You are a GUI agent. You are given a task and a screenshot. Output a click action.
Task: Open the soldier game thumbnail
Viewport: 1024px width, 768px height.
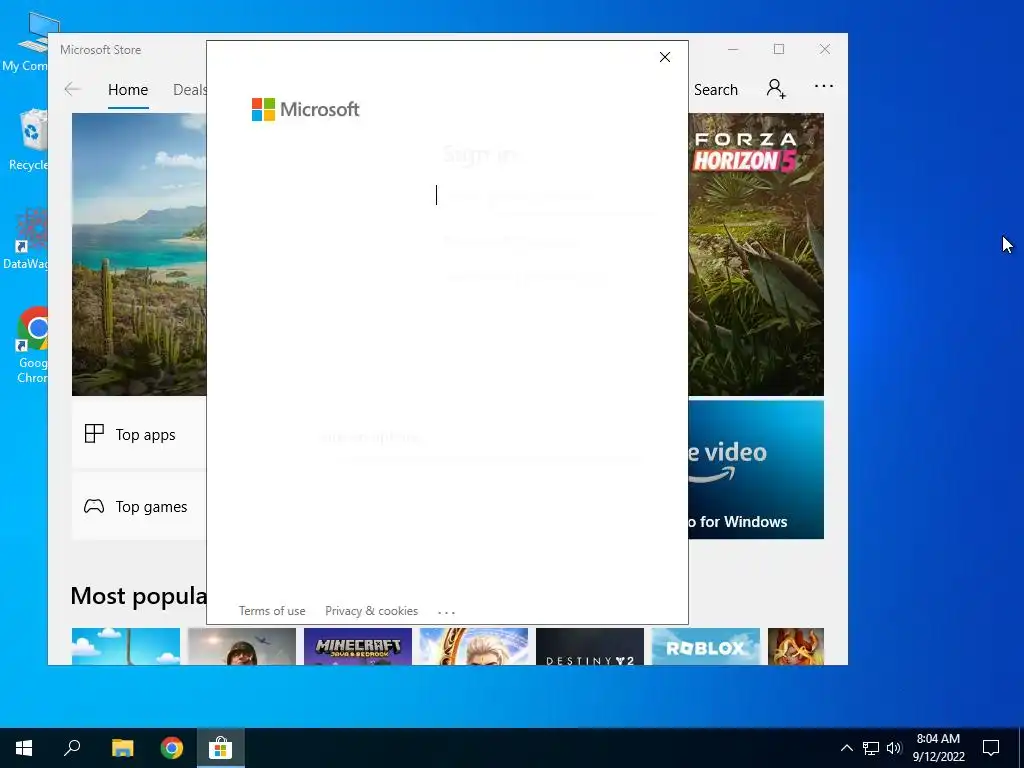[242, 647]
